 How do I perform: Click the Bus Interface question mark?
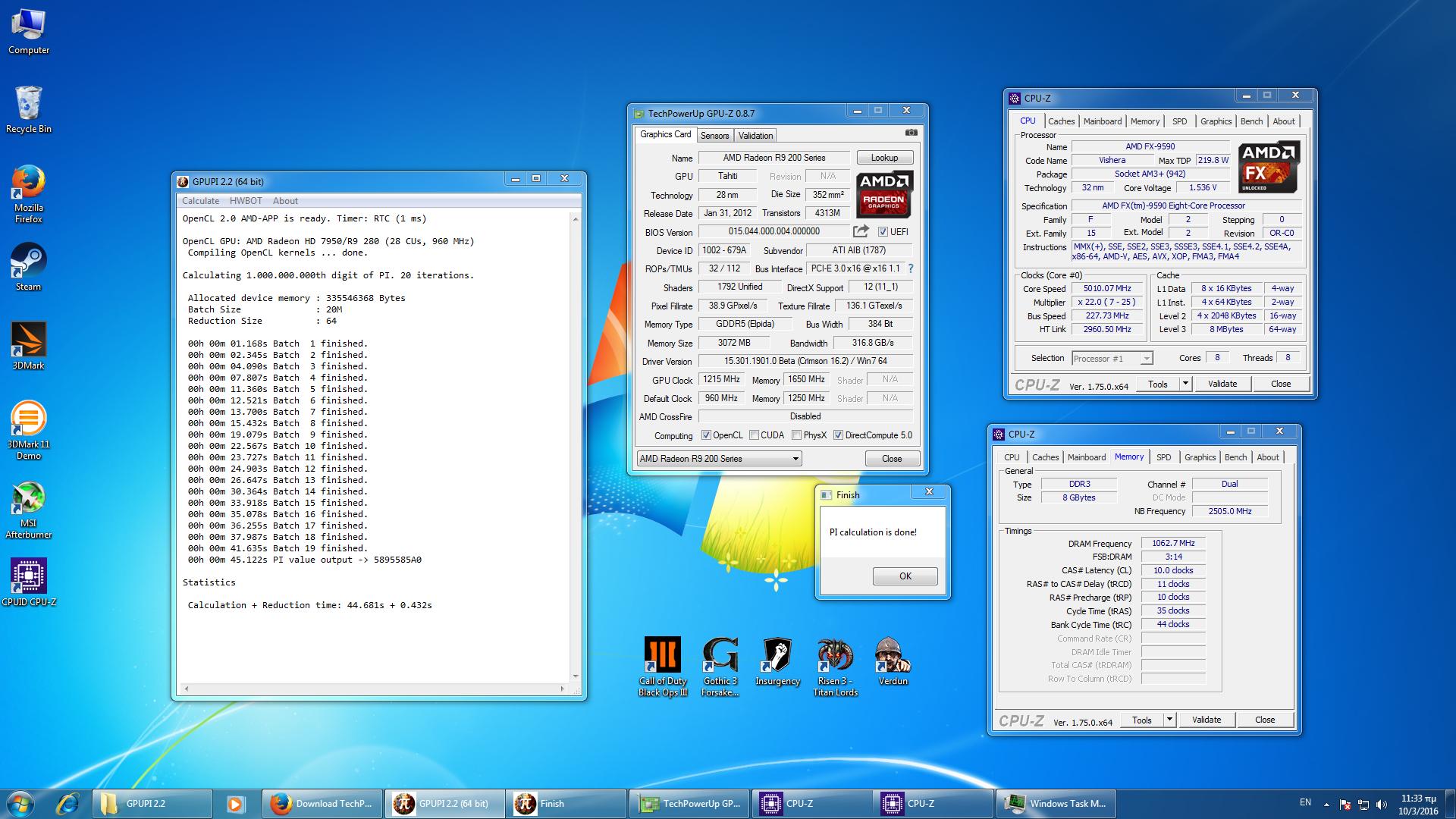point(911,268)
